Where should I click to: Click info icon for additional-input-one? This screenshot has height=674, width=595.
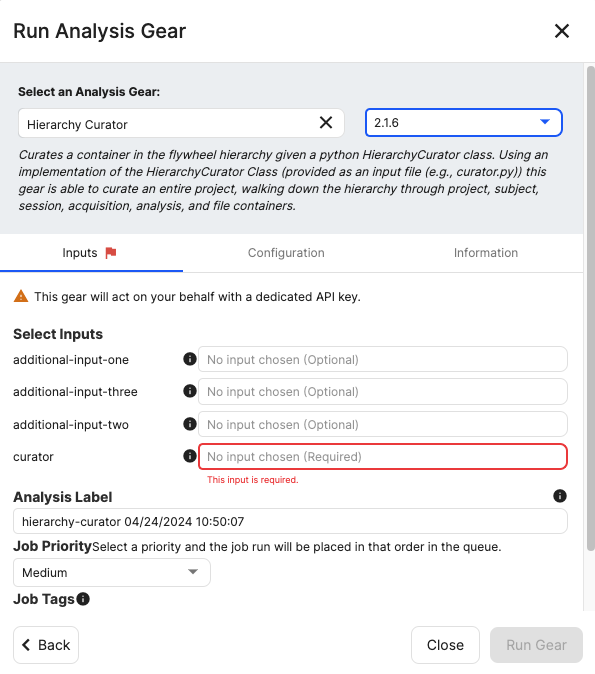click(x=190, y=359)
